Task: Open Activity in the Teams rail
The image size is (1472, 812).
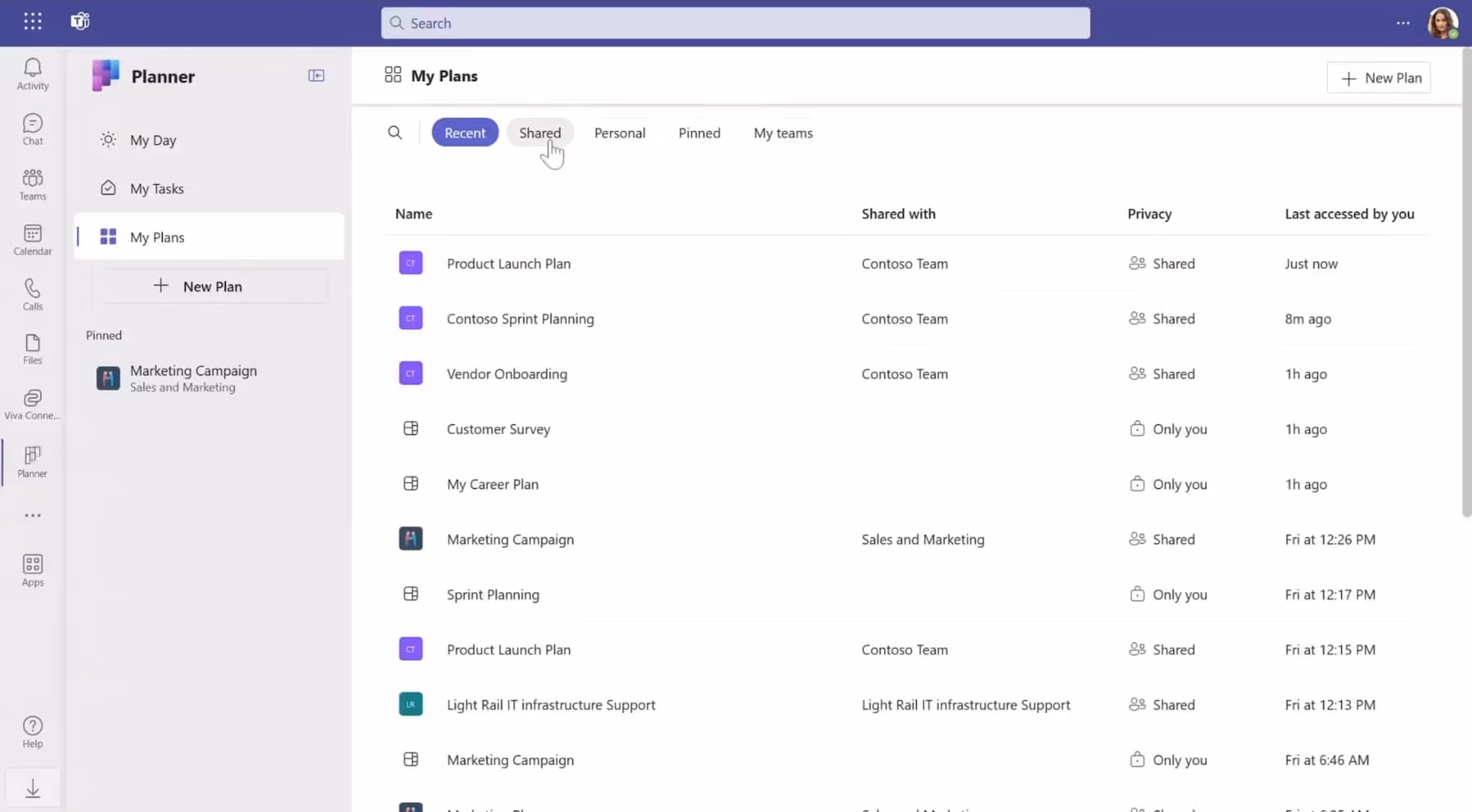Action: point(33,74)
